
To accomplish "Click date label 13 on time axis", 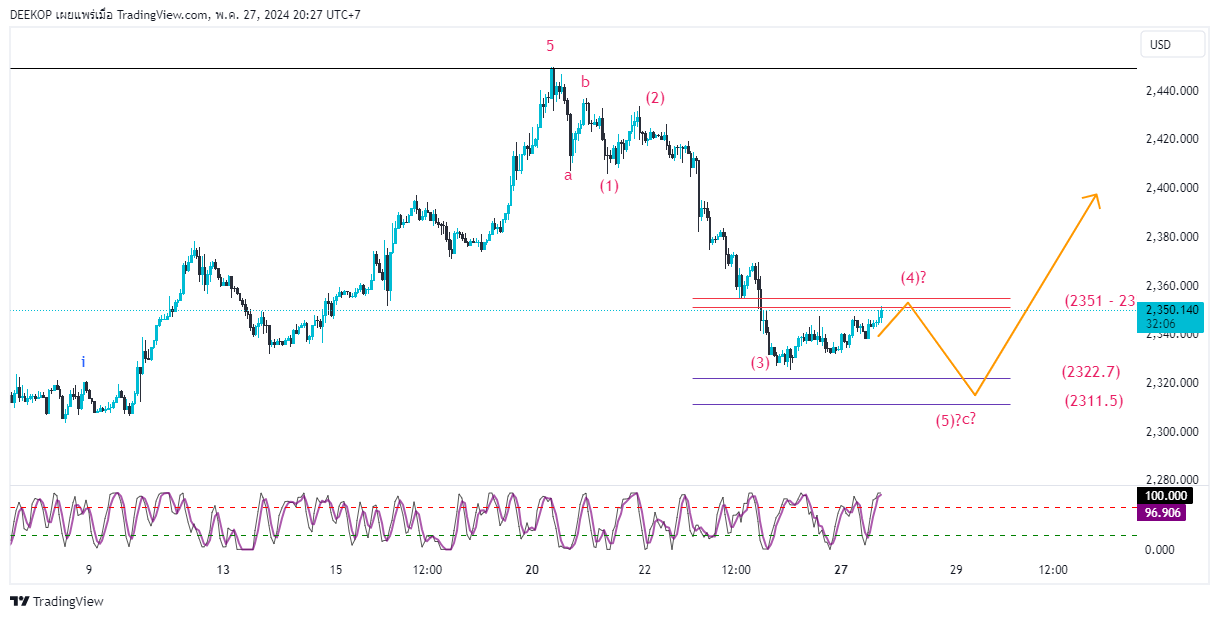I will pos(223,570).
